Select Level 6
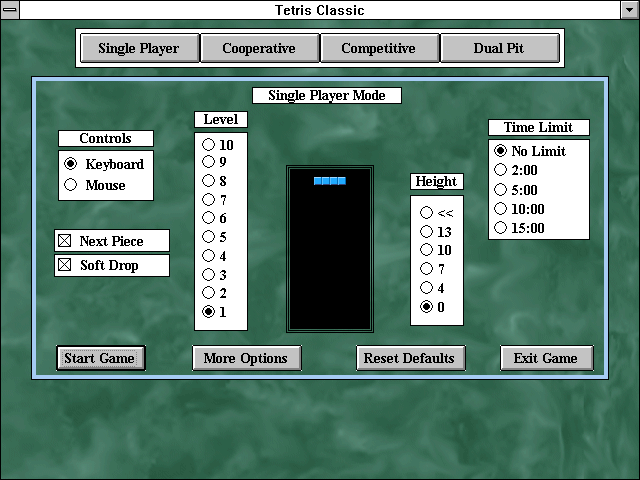 click(214, 218)
